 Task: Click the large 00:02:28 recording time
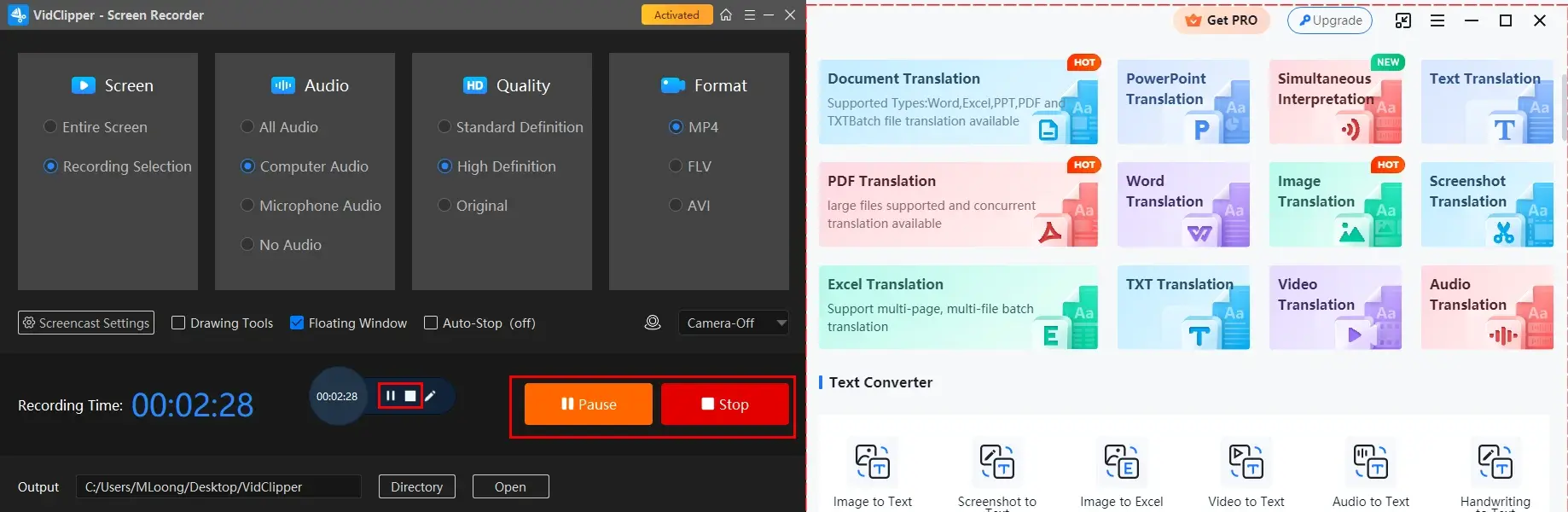(x=193, y=405)
